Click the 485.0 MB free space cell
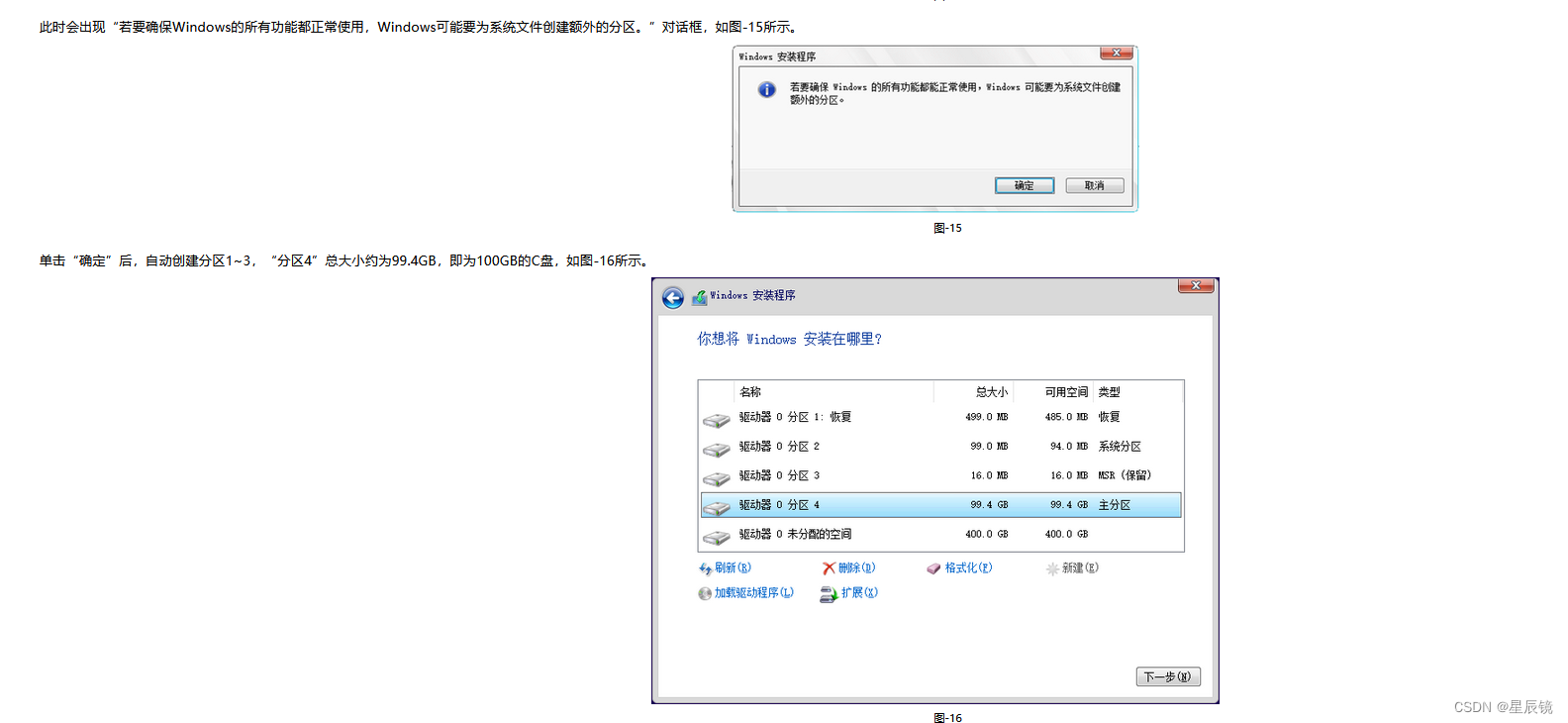The height and width of the screenshot is (723, 1568). coord(1066,417)
